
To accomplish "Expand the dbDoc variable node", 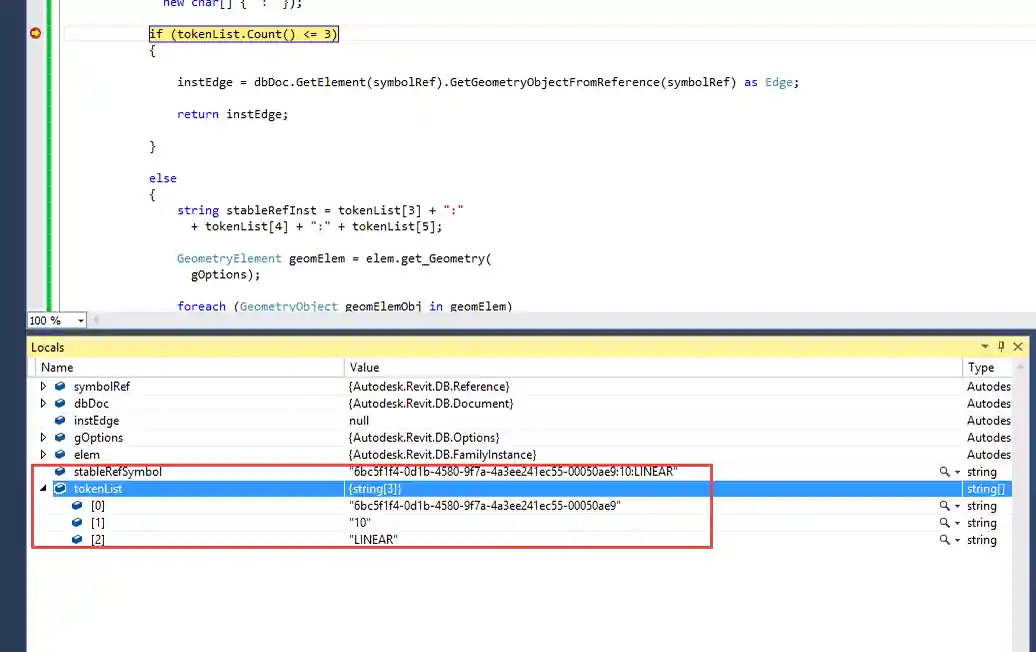I will coord(43,404).
